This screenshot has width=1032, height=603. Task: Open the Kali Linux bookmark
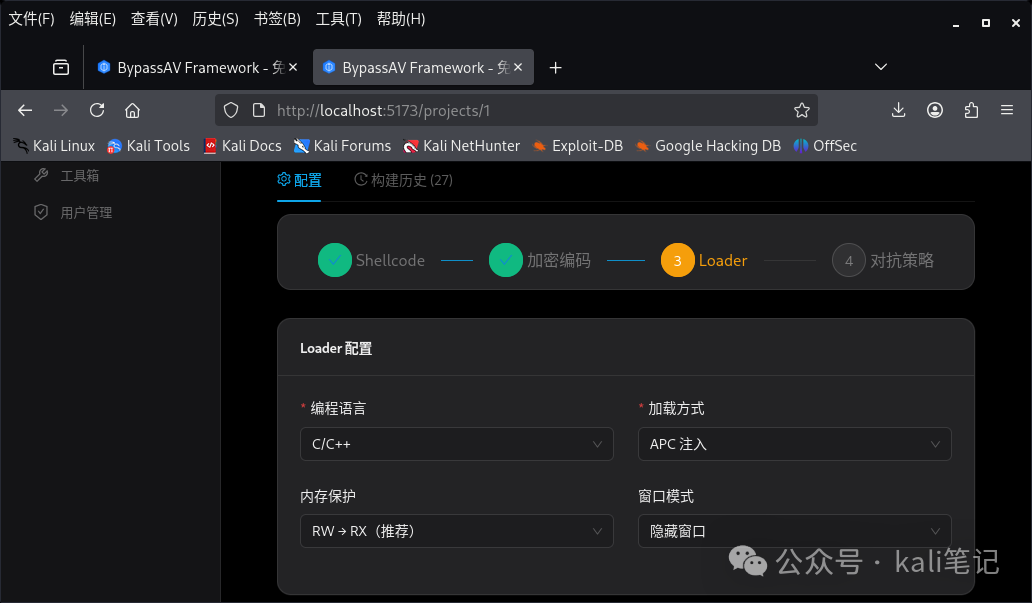54,145
